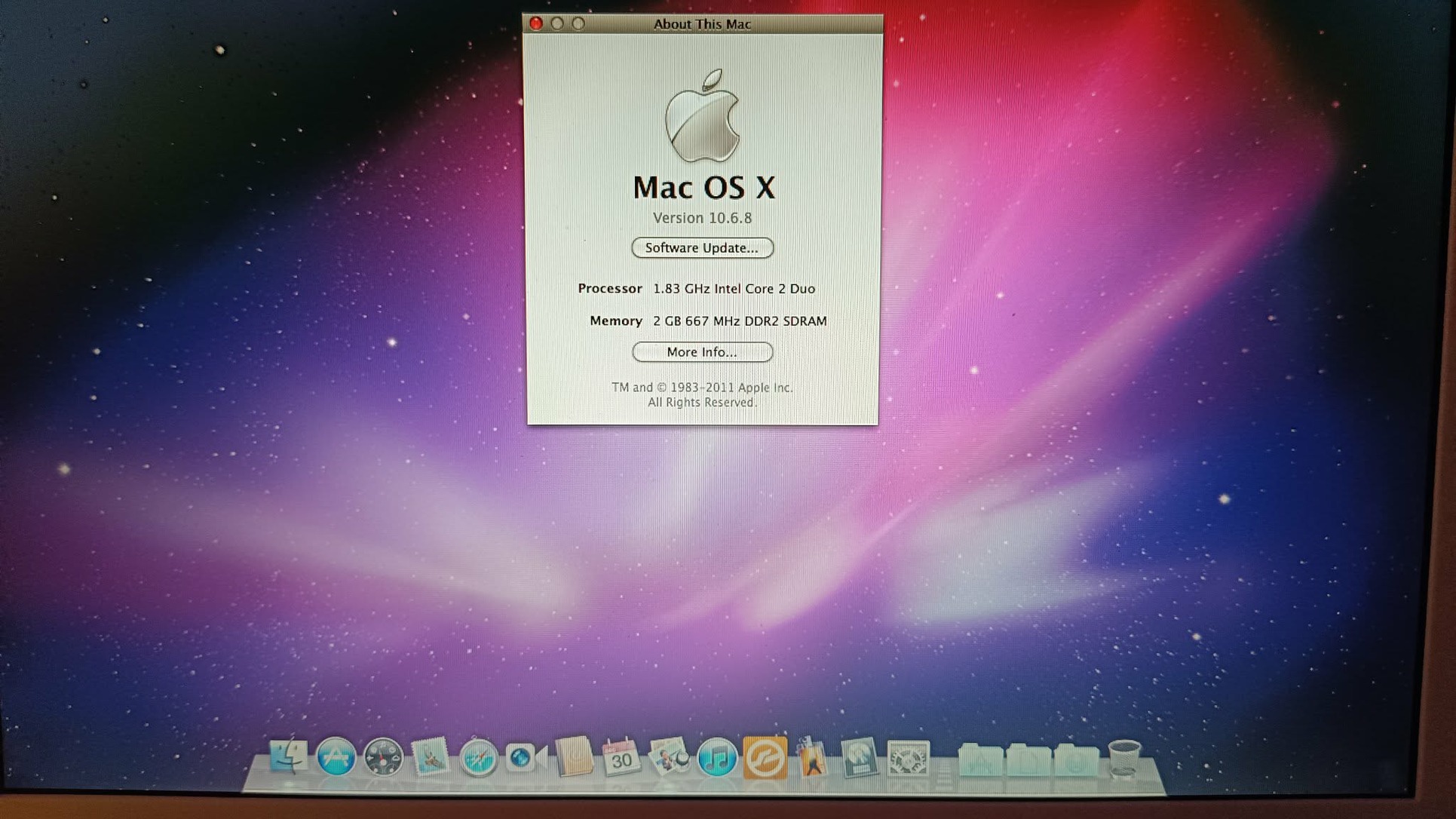
Task: Launch the App Store dock icon
Action: point(336,757)
